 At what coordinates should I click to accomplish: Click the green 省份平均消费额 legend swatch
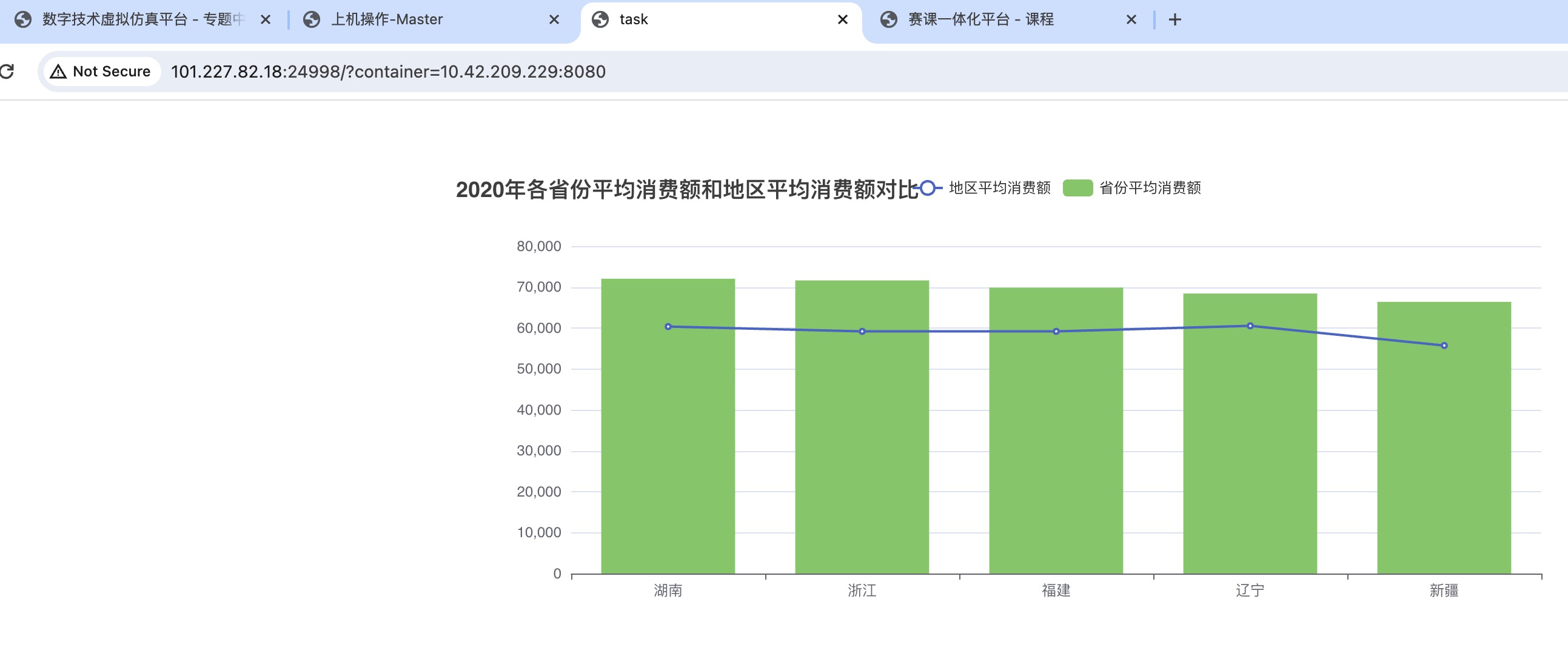coord(1077,188)
